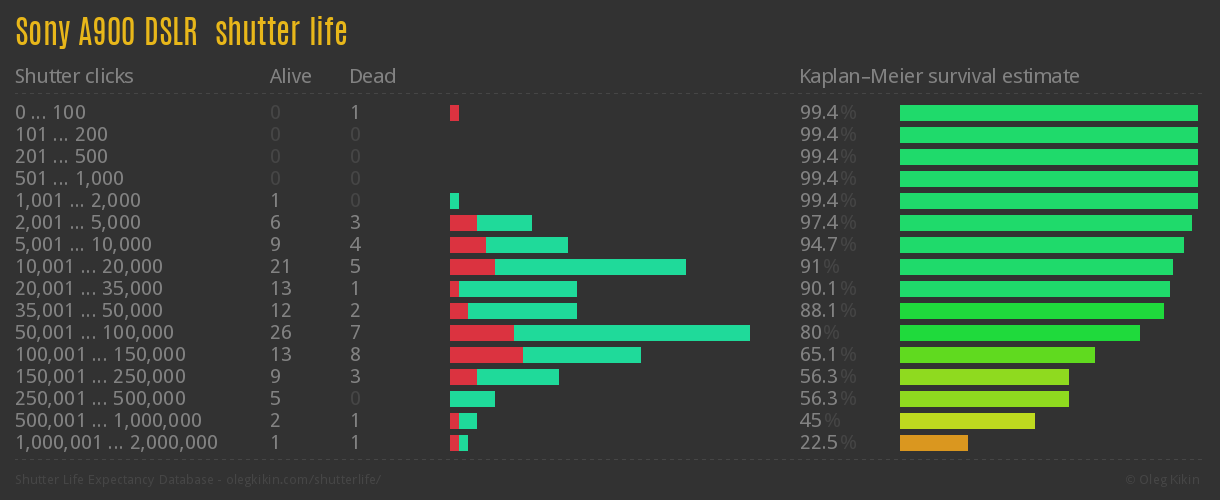Click the green alive bar for 250,001 … 500,000
Viewport: 1220px width, 500px height.
(472, 399)
